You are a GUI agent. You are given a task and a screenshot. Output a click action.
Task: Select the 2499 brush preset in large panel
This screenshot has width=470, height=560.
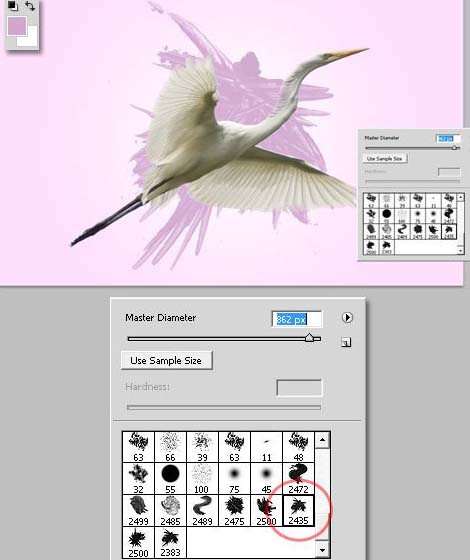(x=138, y=510)
